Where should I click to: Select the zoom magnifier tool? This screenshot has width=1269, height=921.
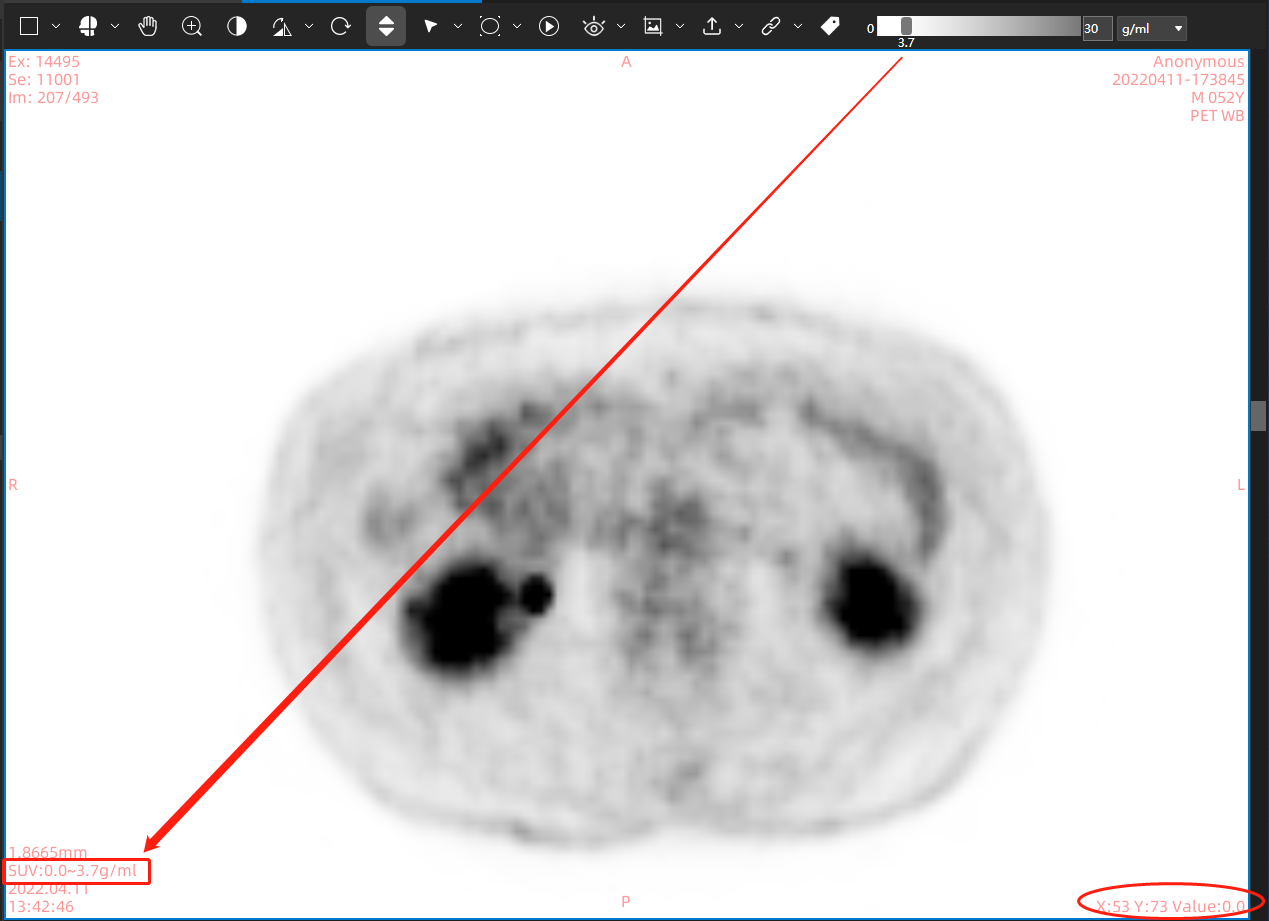pyautogui.click(x=192, y=26)
